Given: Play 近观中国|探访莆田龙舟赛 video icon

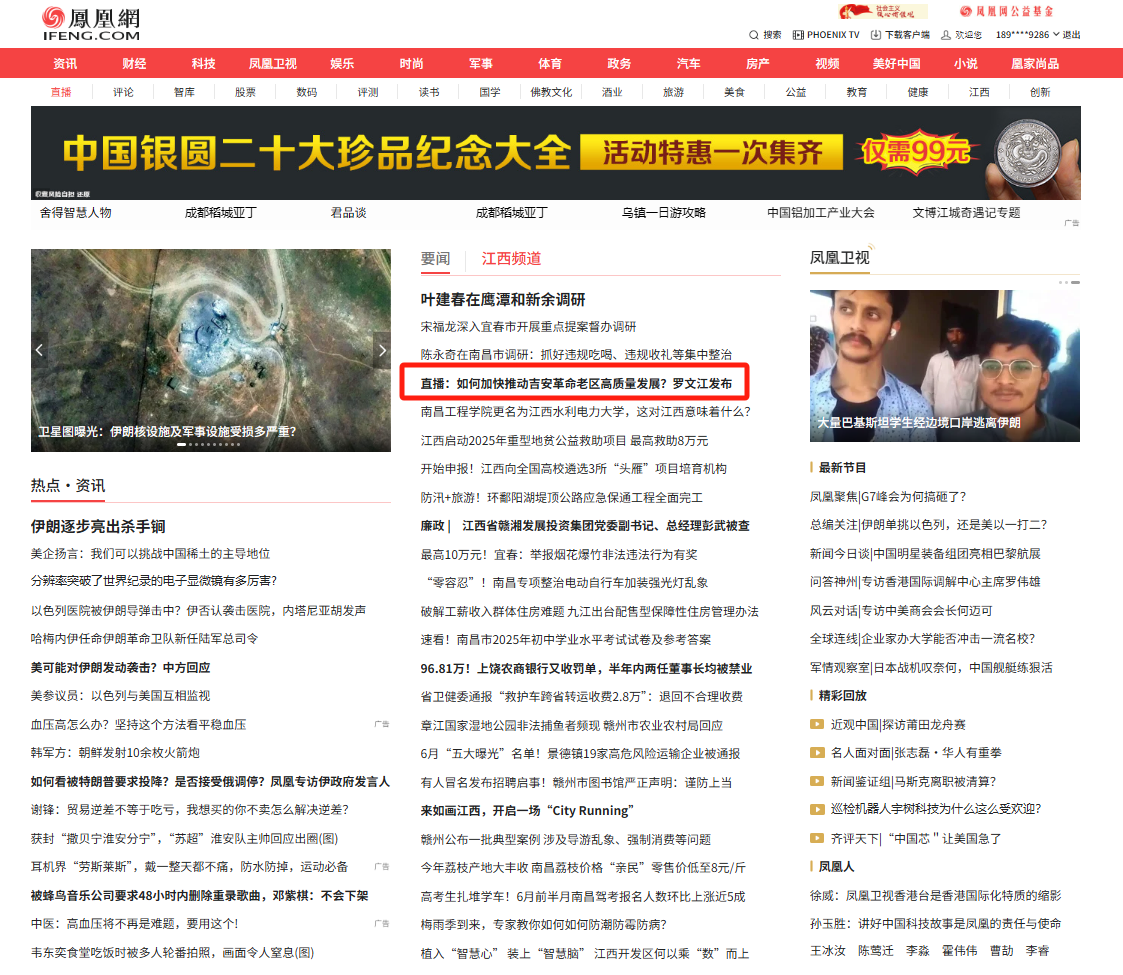Looking at the screenshot, I should (x=816, y=724).
